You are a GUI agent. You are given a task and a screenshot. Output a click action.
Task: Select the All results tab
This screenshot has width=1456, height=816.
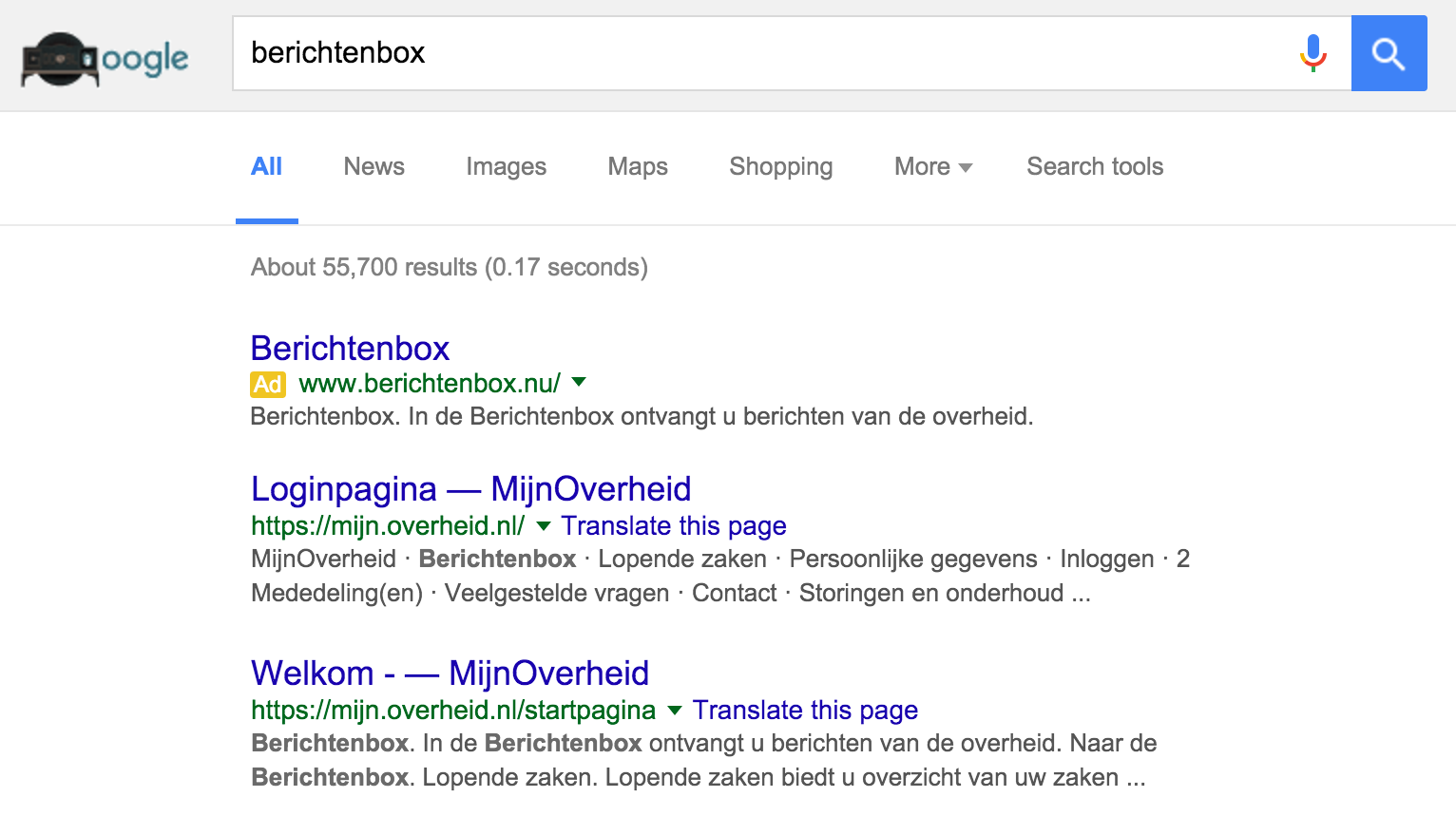(267, 166)
